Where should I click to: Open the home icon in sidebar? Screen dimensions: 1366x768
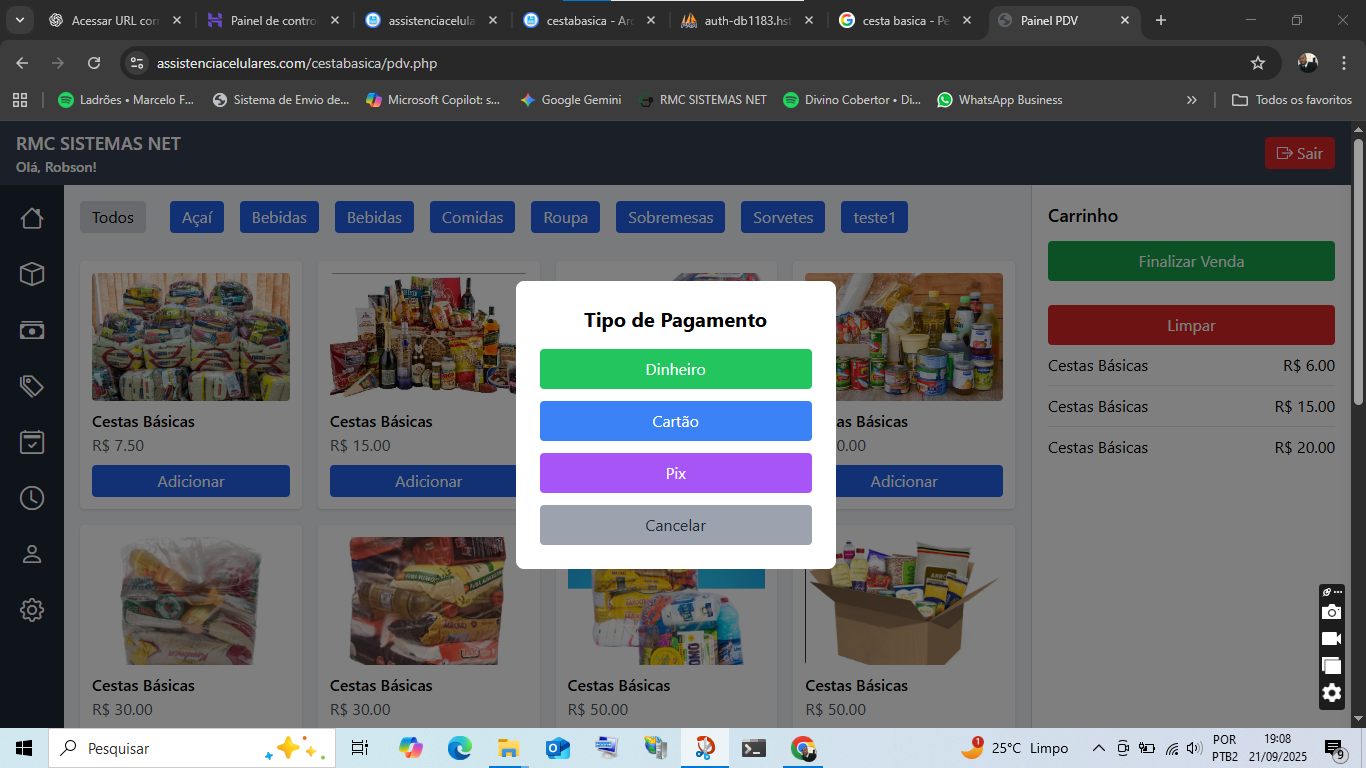coord(32,218)
